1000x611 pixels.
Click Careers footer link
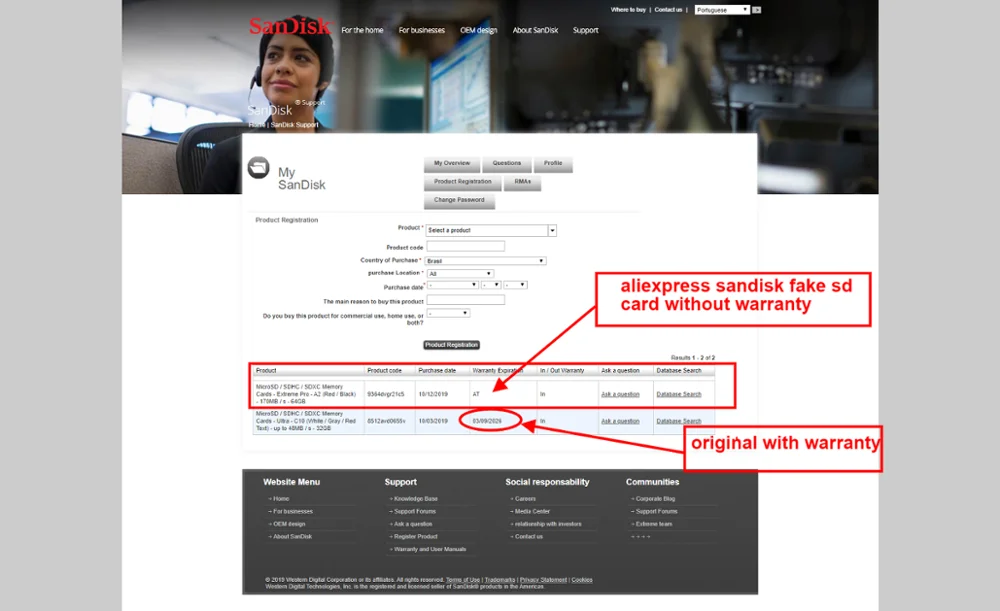tap(526, 499)
